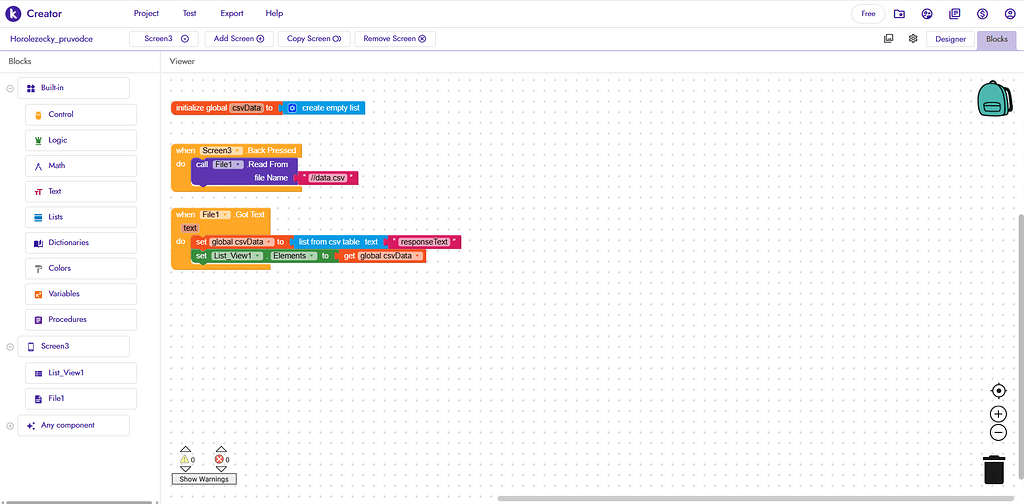Center workspace with the target icon

[x=998, y=391]
